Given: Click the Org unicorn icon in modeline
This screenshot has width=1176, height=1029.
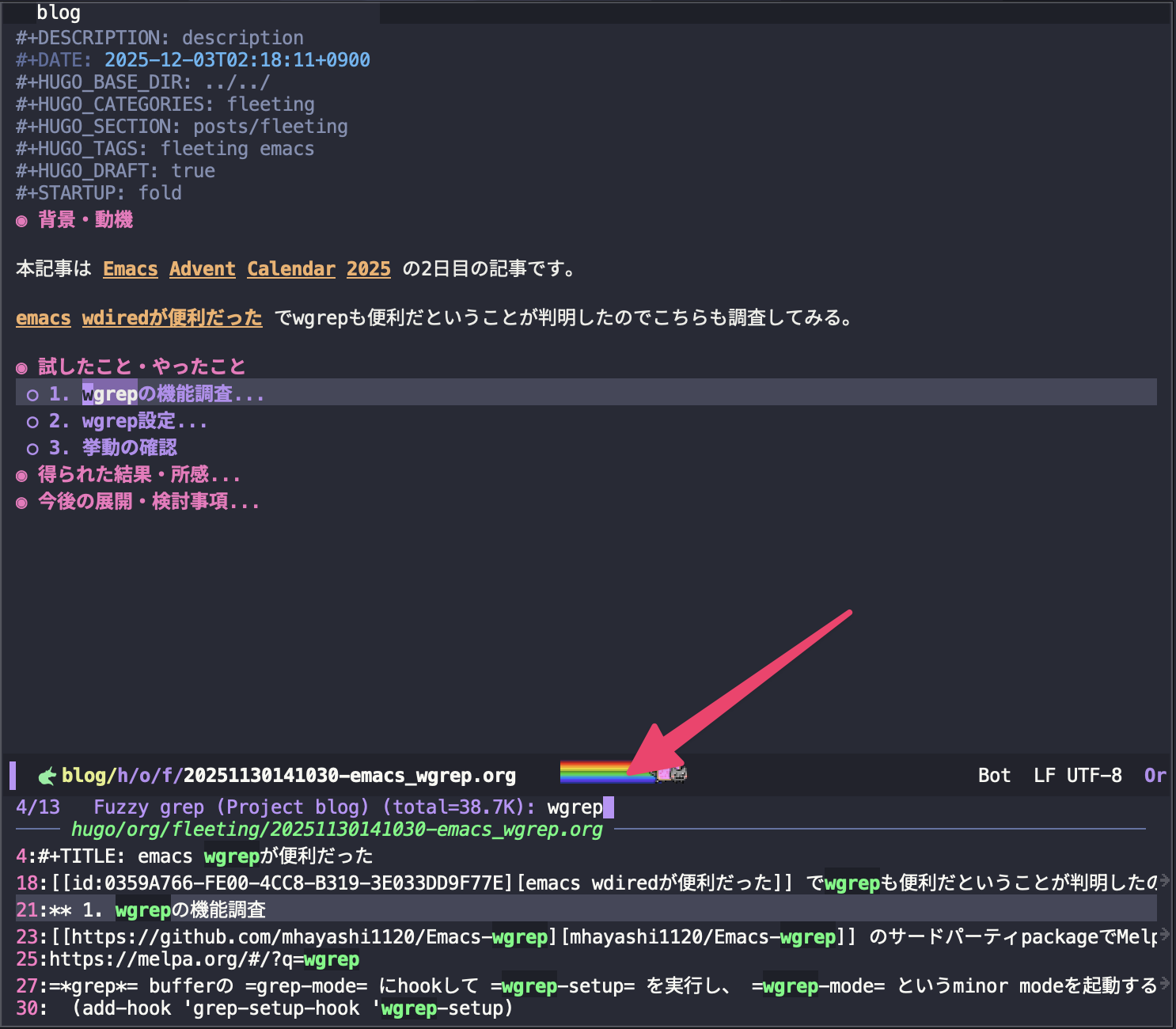Looking at the screenshot, I should pos(47,776).
